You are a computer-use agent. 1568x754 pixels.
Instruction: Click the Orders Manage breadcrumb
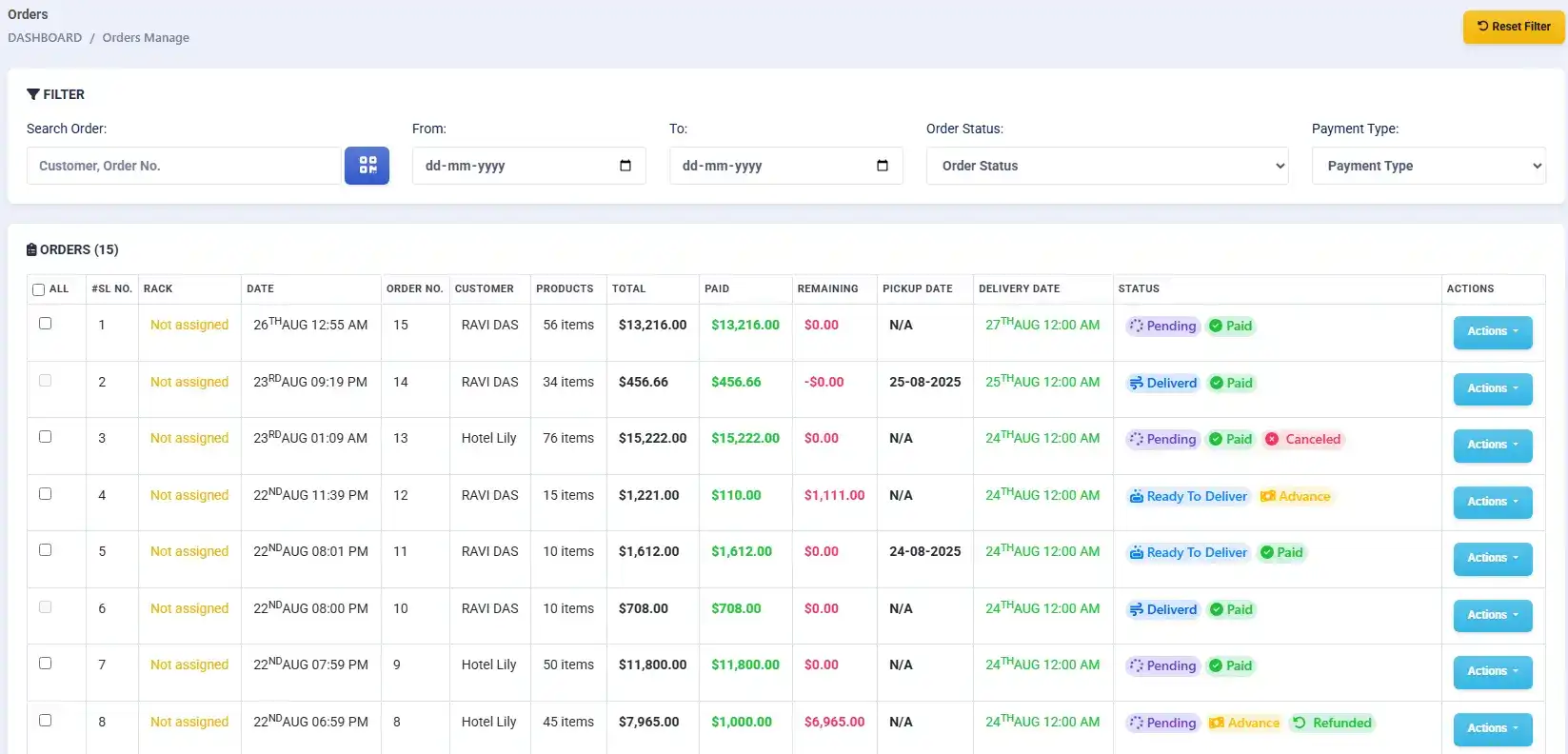point(146,38)
